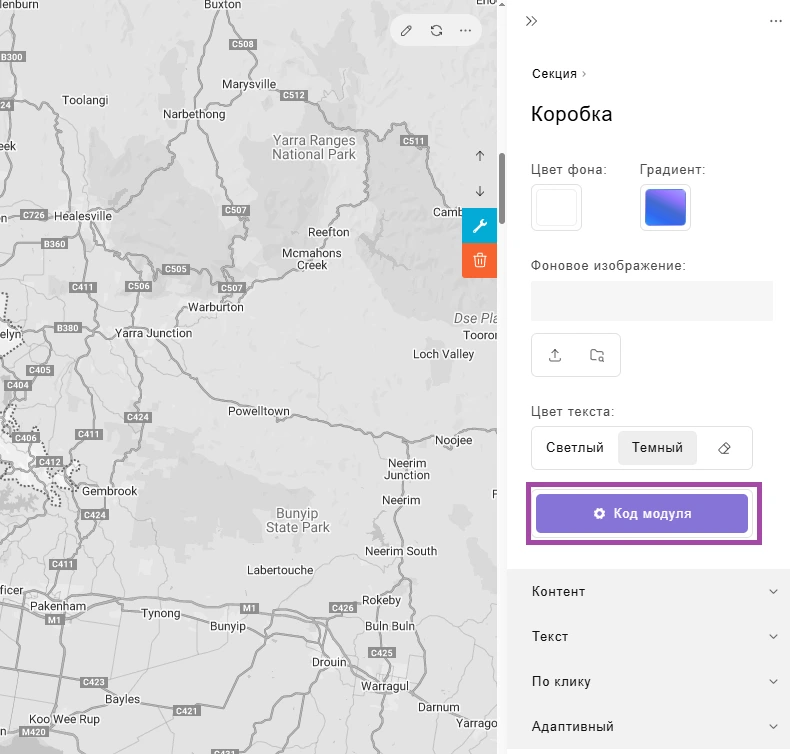Click the Narbethong label on map
Screen dimensions: 790x754
pos(194,114)
